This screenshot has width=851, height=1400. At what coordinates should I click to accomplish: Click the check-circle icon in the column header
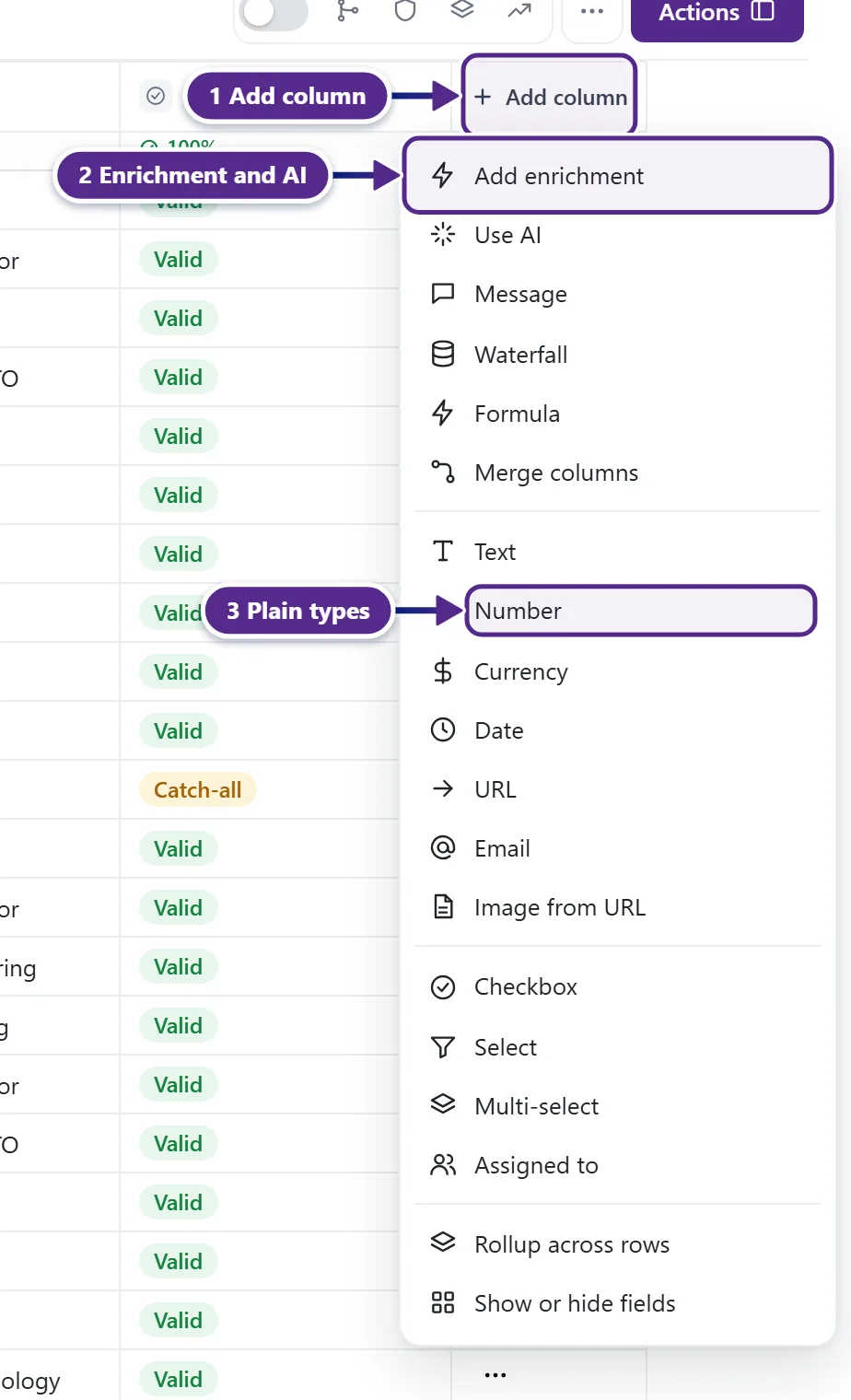[156, 96]
